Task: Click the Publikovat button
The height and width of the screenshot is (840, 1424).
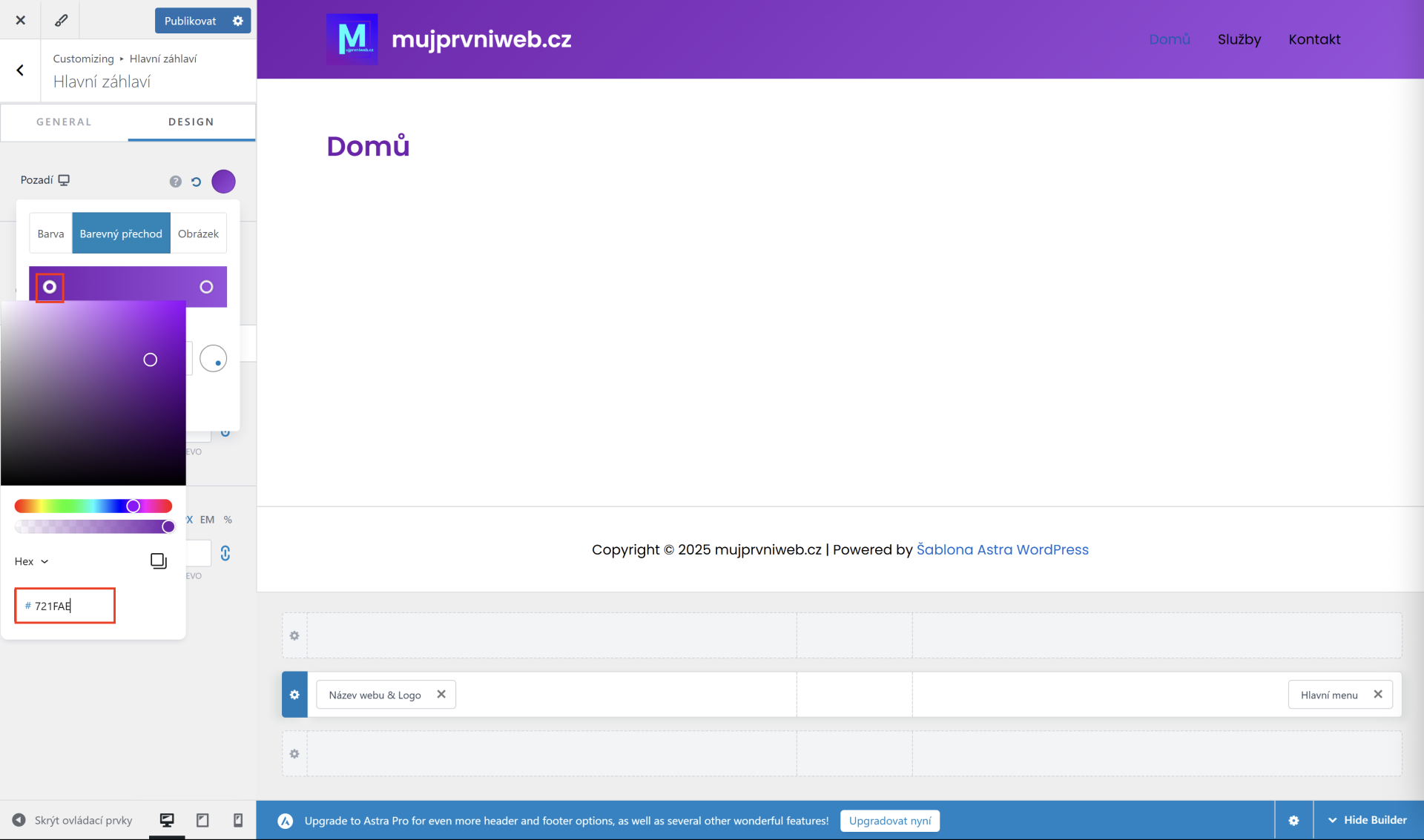Action: pos(190,21)
